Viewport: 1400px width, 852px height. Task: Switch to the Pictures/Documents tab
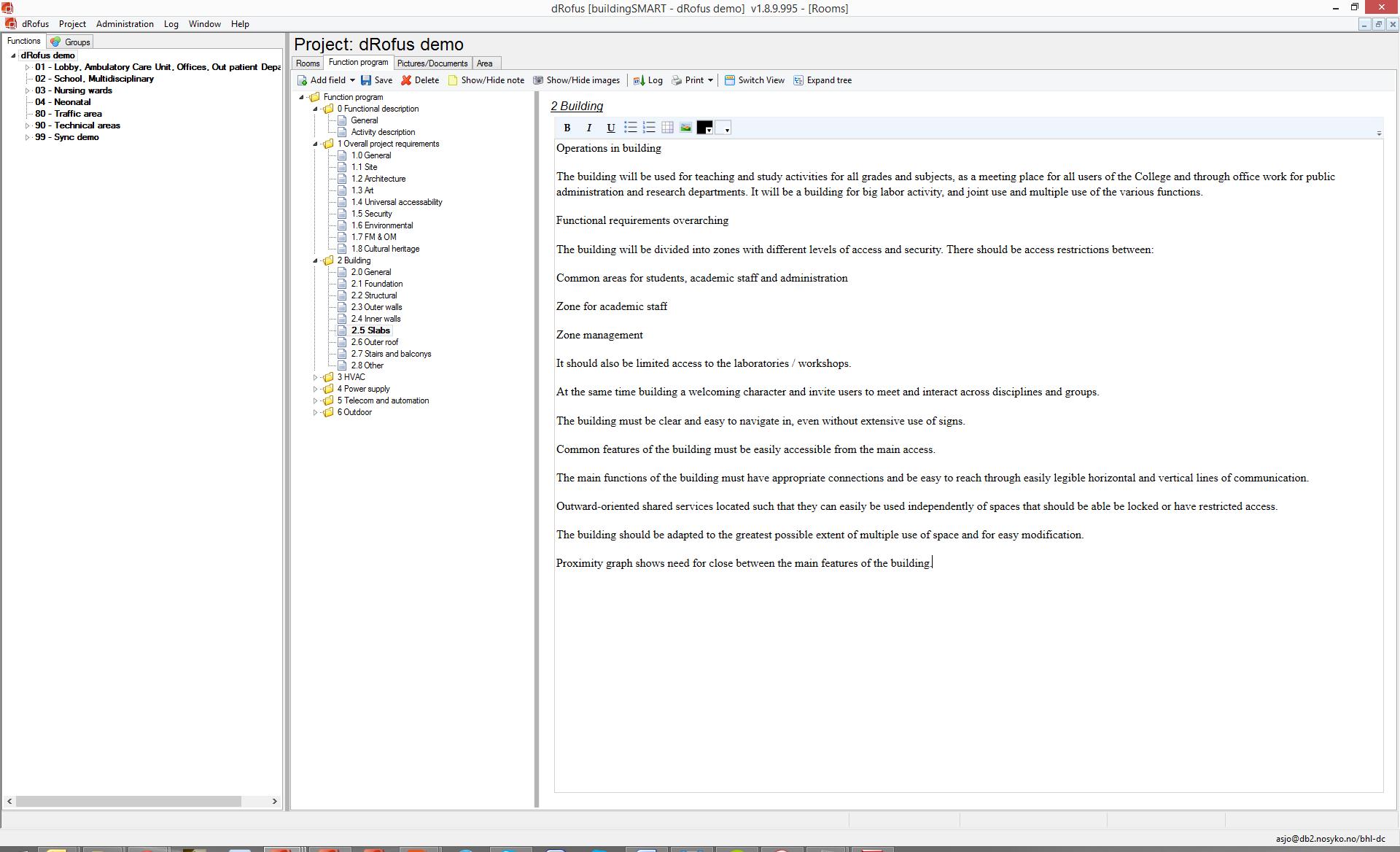(x=432, y=63)
